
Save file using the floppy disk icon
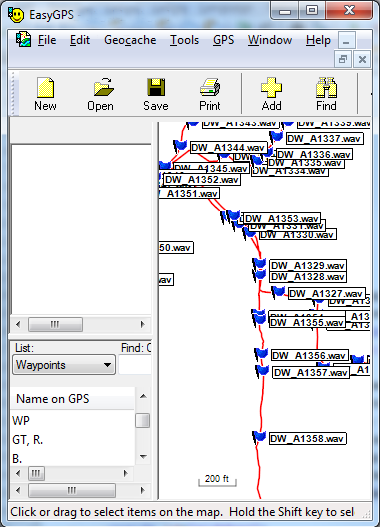[x=156, y=87]
